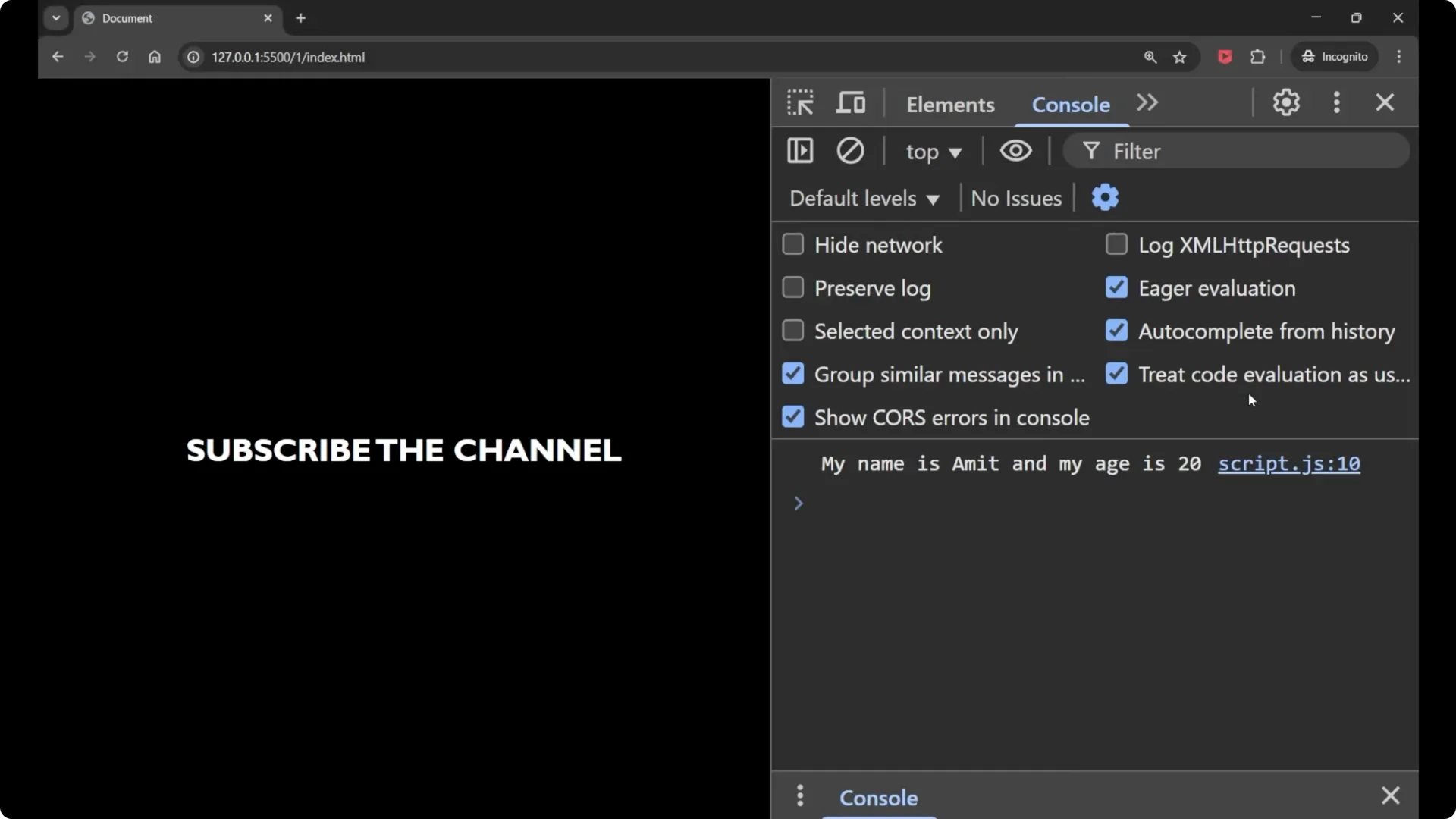Open the DevTools three-dot customize menu

tap(1337, 102)
